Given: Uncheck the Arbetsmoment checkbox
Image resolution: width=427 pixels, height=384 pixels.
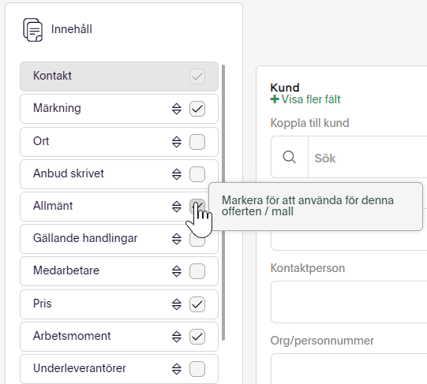Looking at the screenshot, I should 197,336.
